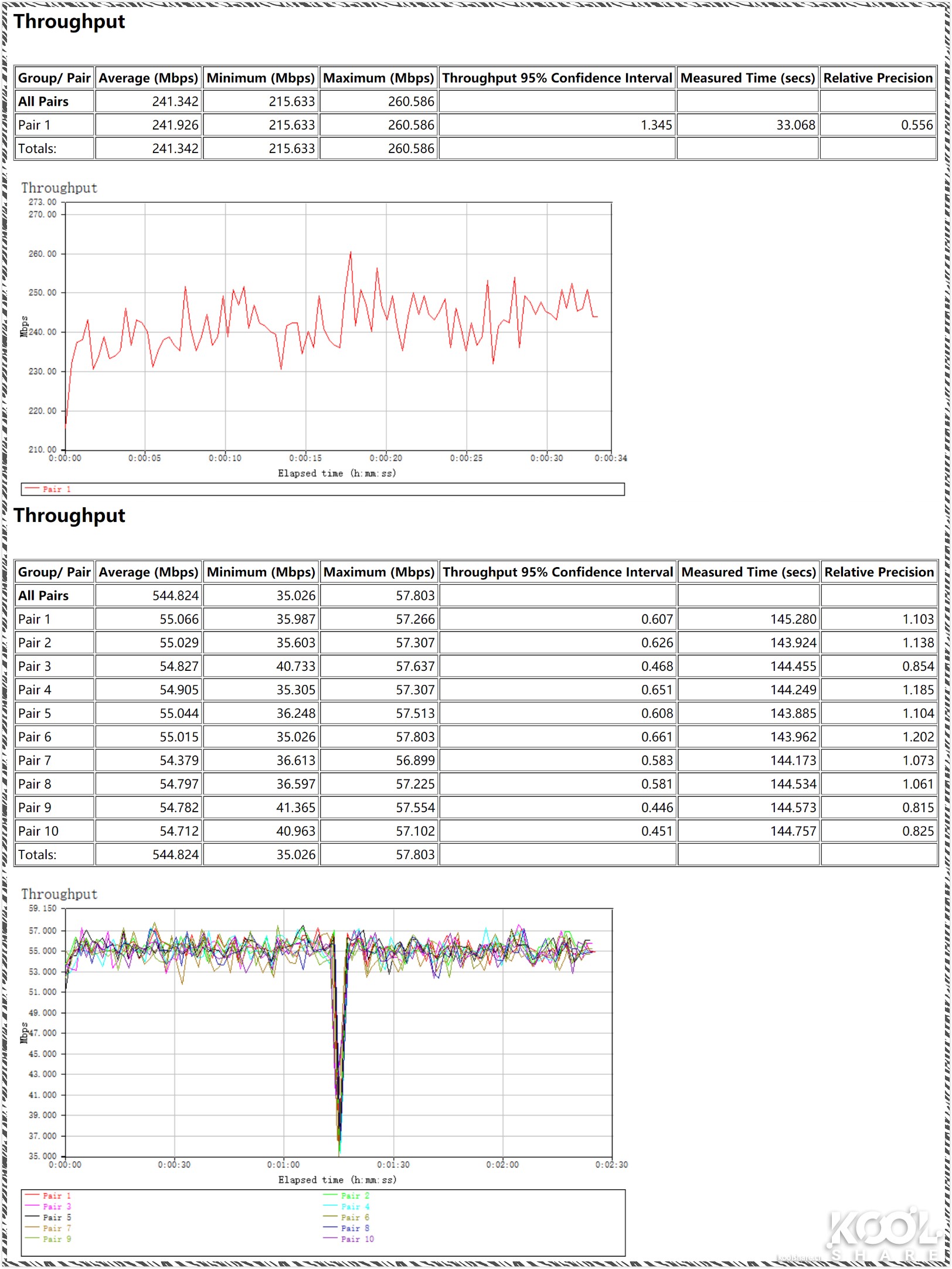Select the 59.150 Mbps axis label

point(43,908)
